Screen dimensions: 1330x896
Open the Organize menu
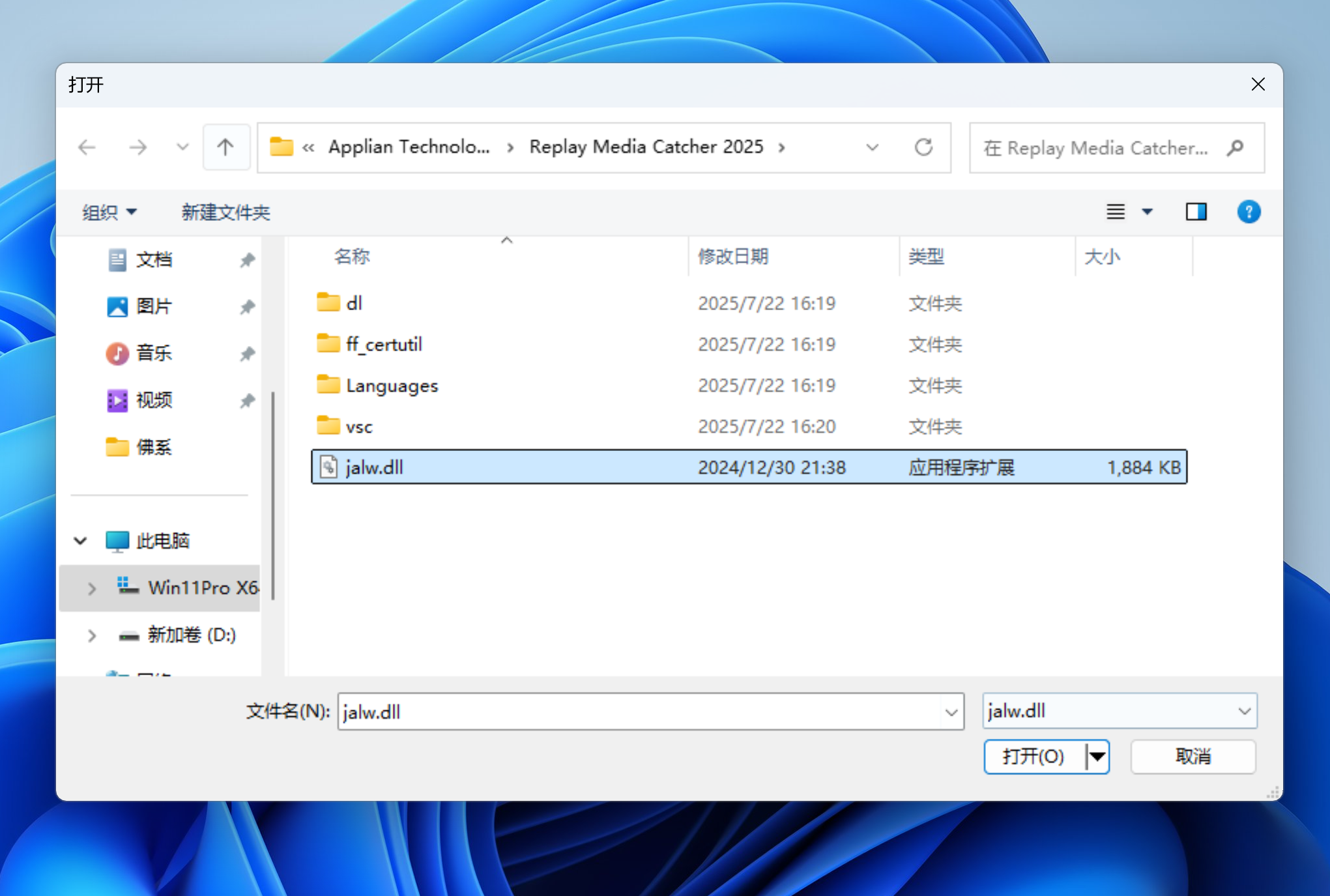coord(109,212)
